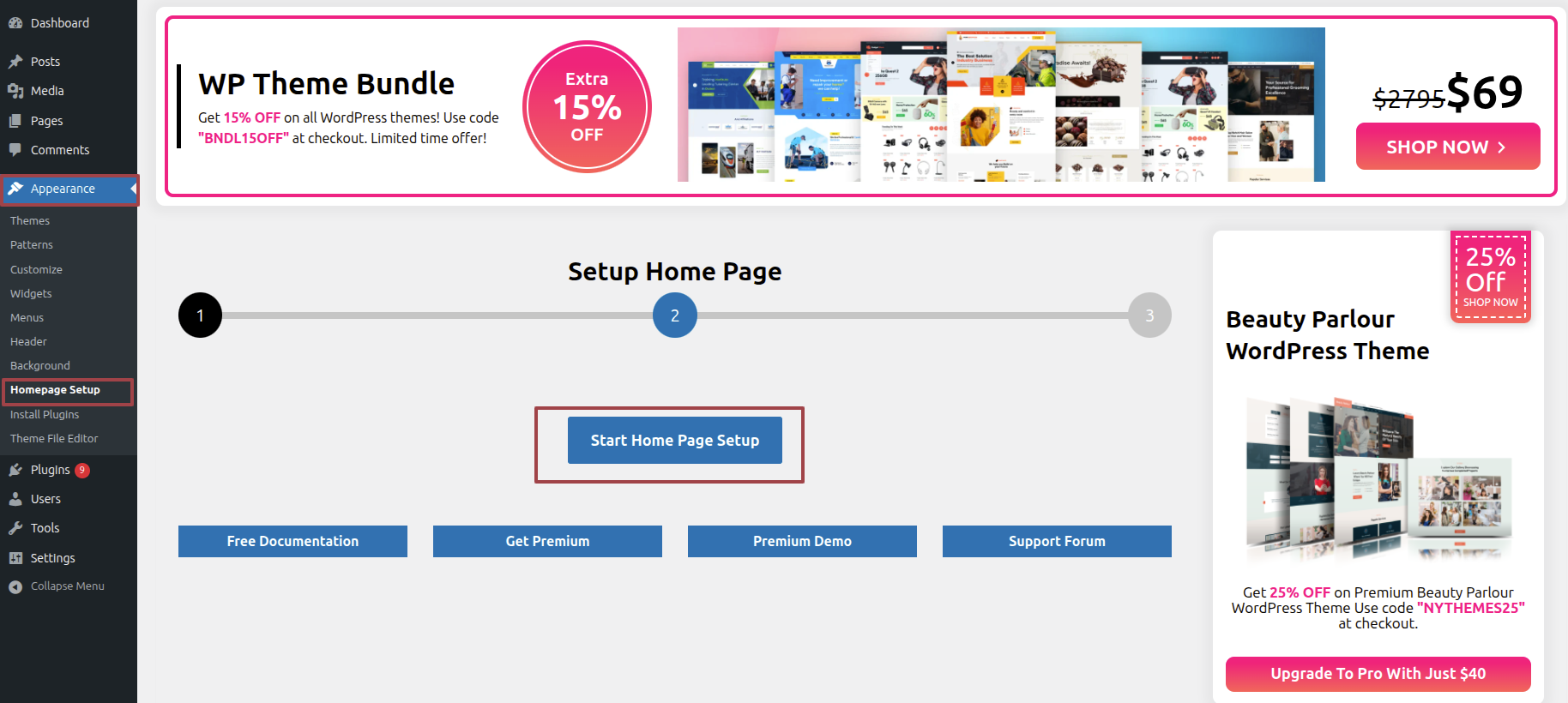Open Install Plugins submenu item
The image size is (1568, 703).
[45, 414]
